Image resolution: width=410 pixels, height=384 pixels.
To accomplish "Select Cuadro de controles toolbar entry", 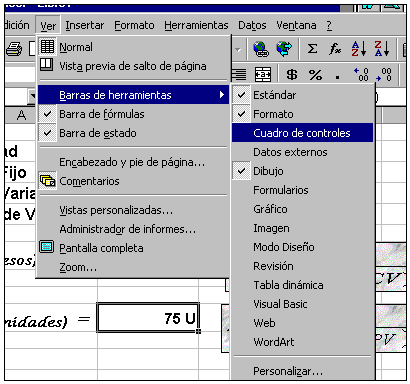I will (303, 133).
